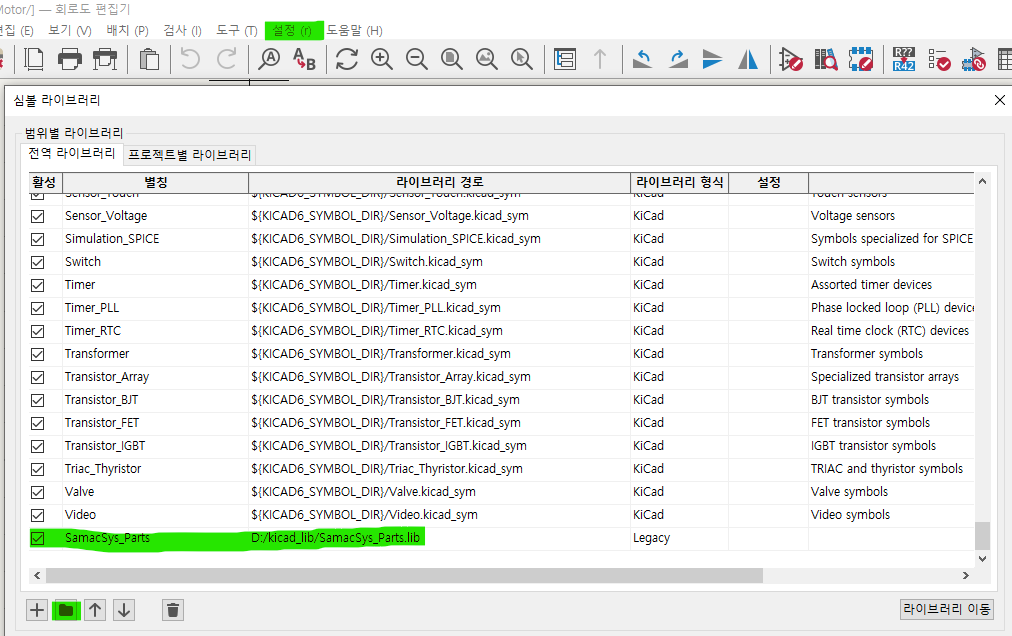This screenshot has height=636, width=1012.
Task: Close the 심볼 라이브러리 dialog
Action: (1000, 100)
